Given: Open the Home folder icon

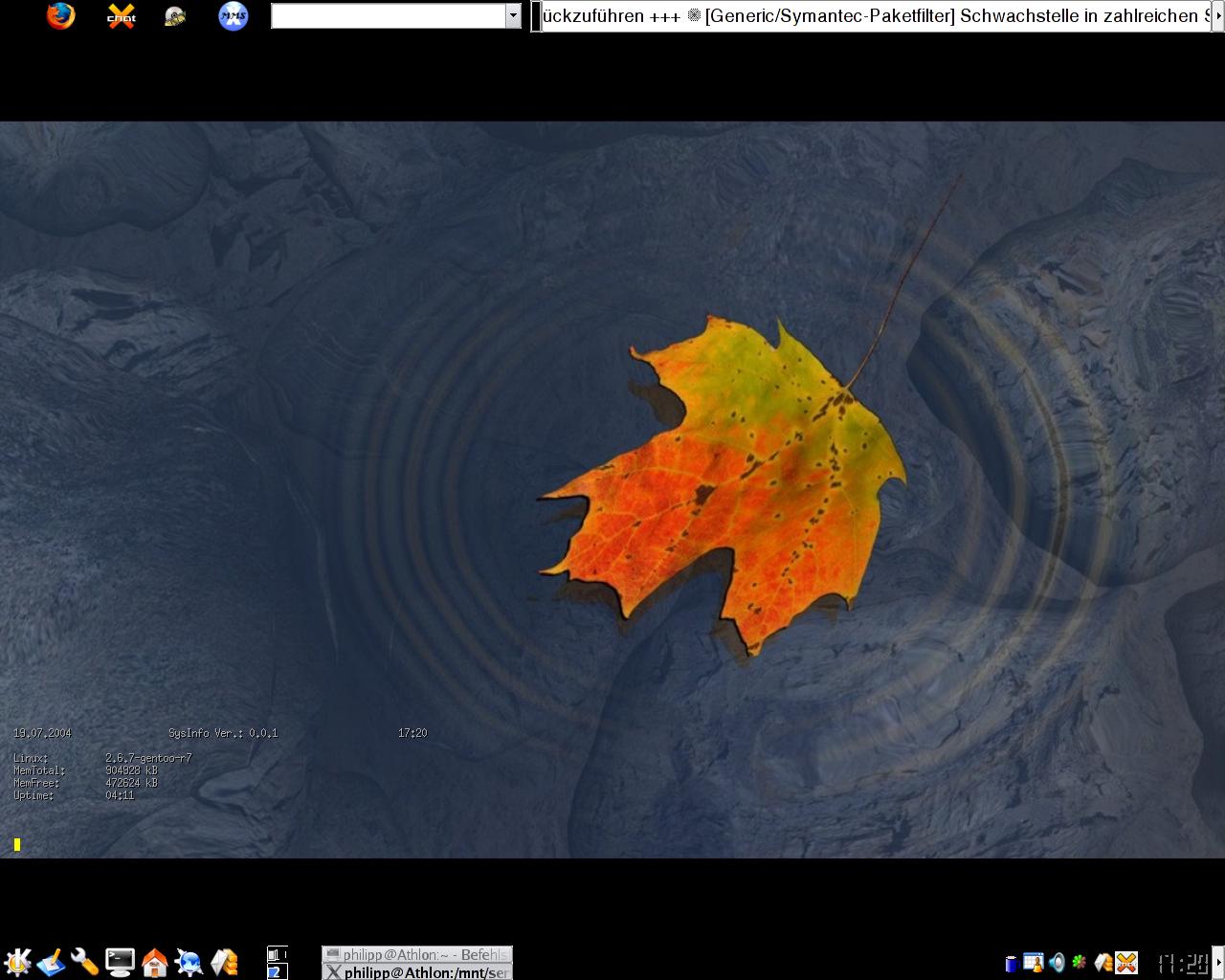Looking at the screenshot, I should tap(154, 962).
